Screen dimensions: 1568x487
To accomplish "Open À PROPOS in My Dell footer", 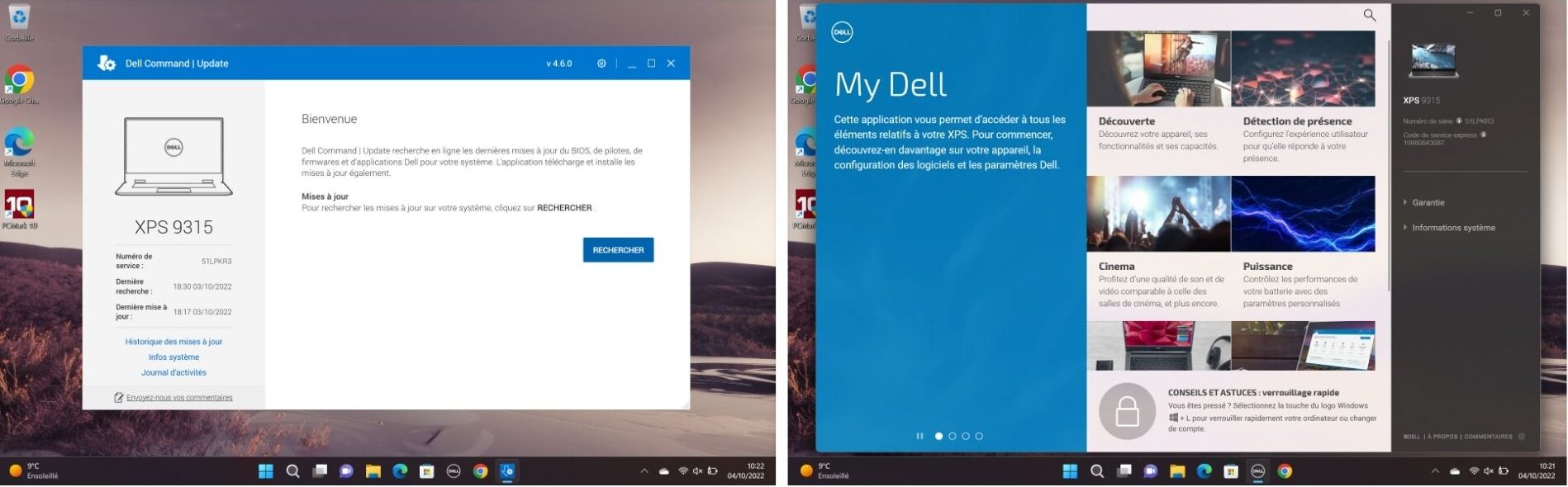I will (1442, 437).
